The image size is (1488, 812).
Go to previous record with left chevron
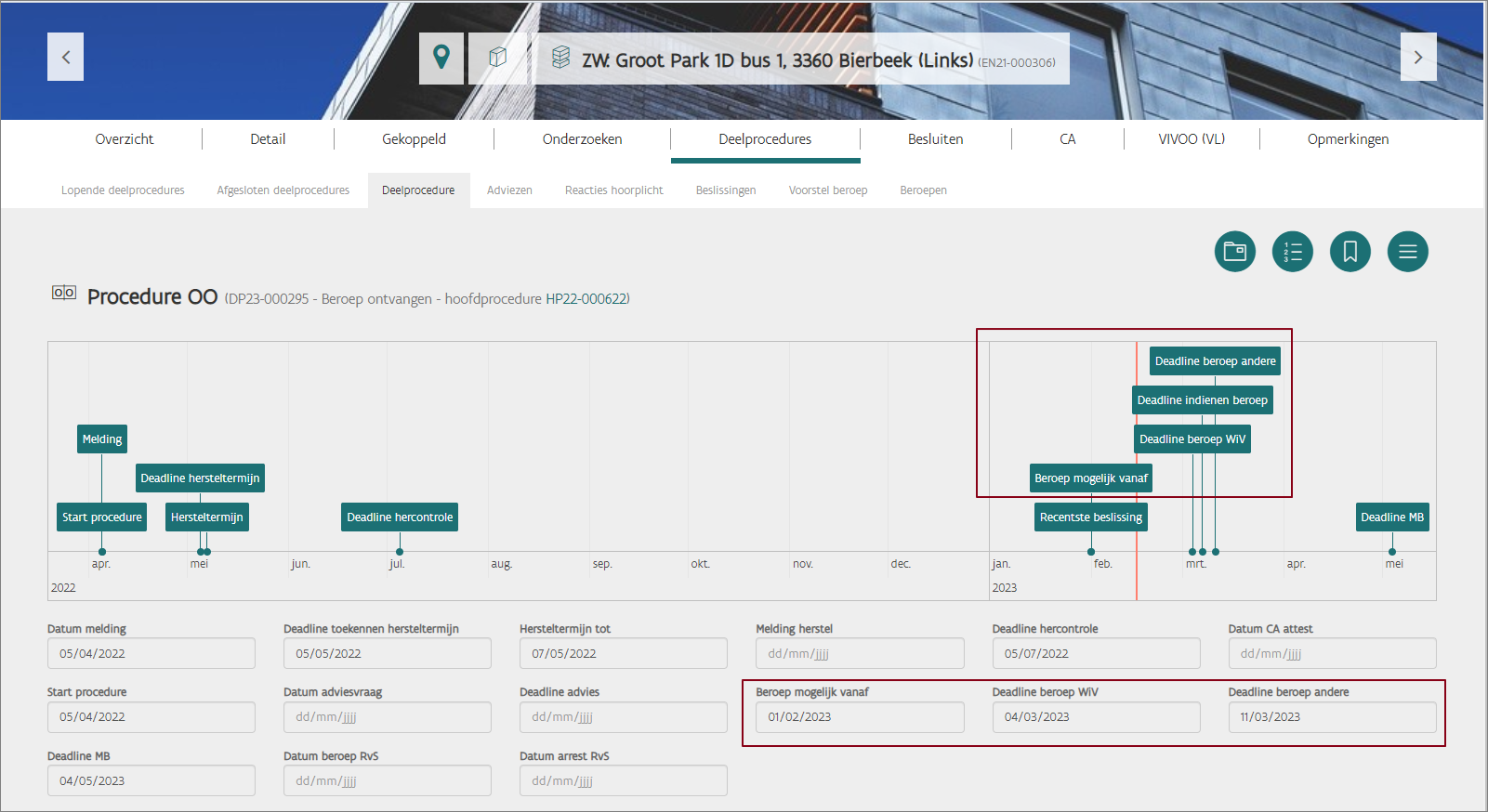pos(65,57)
